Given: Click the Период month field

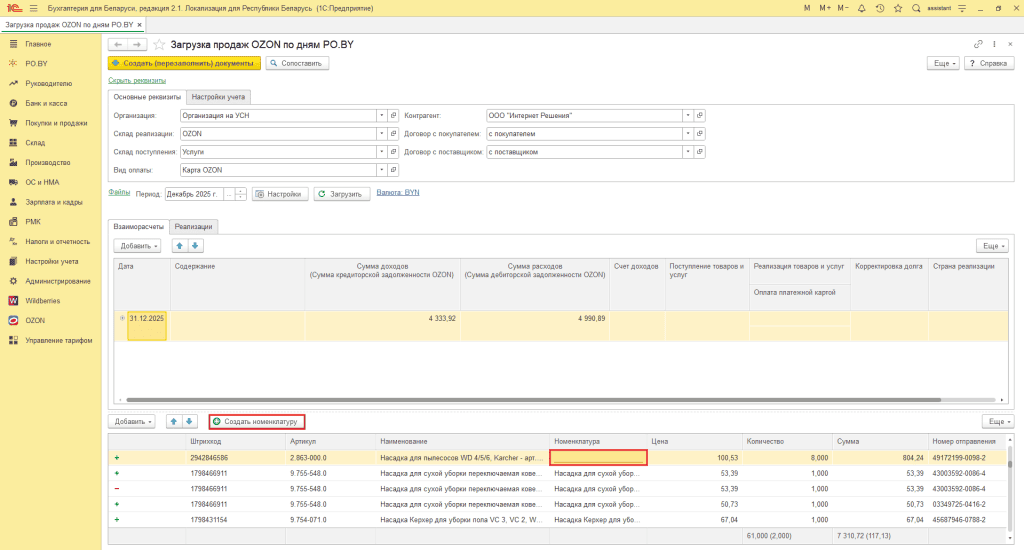Looking at the screenshot, I should click(x=194, y=194).
